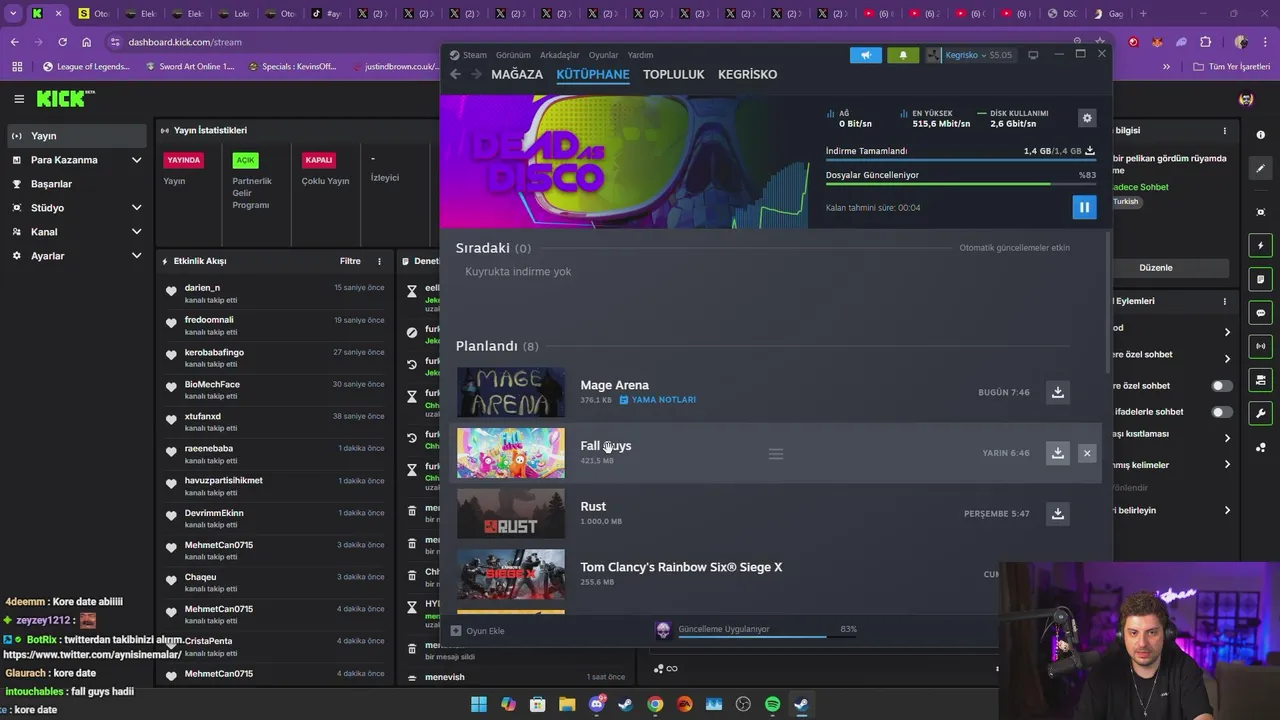Switch to TOPLULUK tab in Steam
The image size is (1280, 720).
pyautogui.click(x=674, y=74)
